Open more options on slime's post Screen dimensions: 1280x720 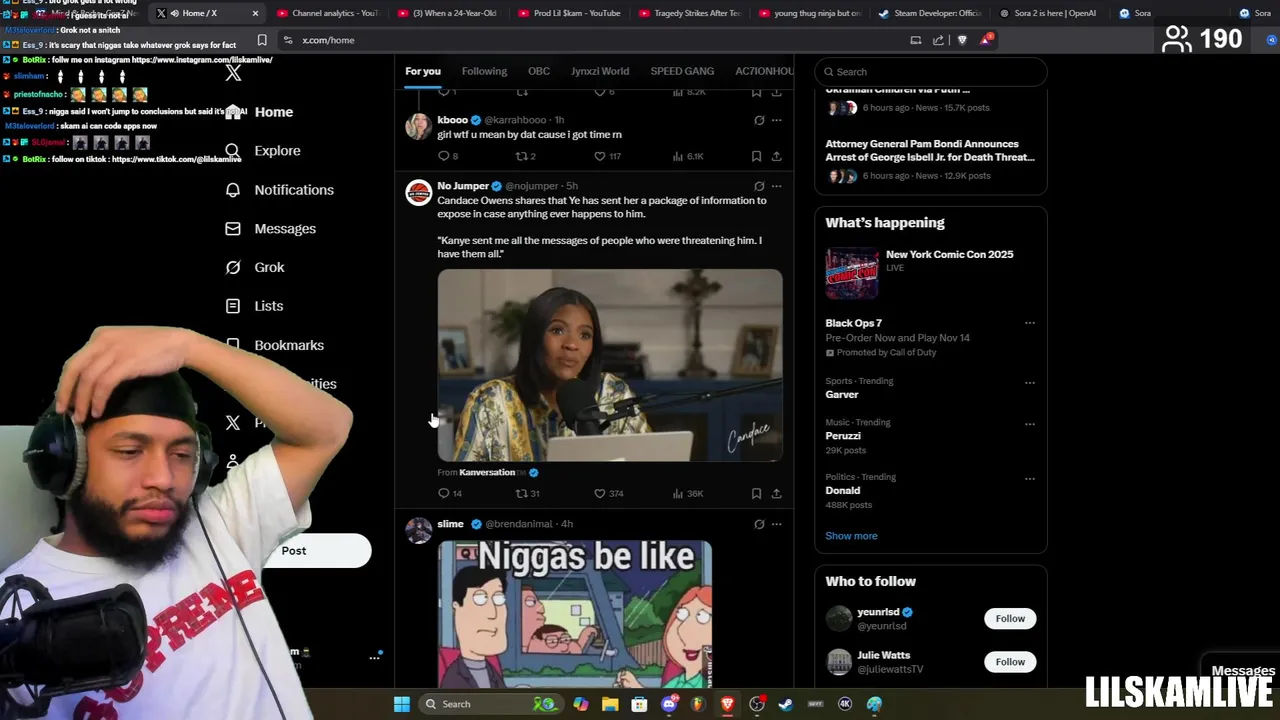776,524
